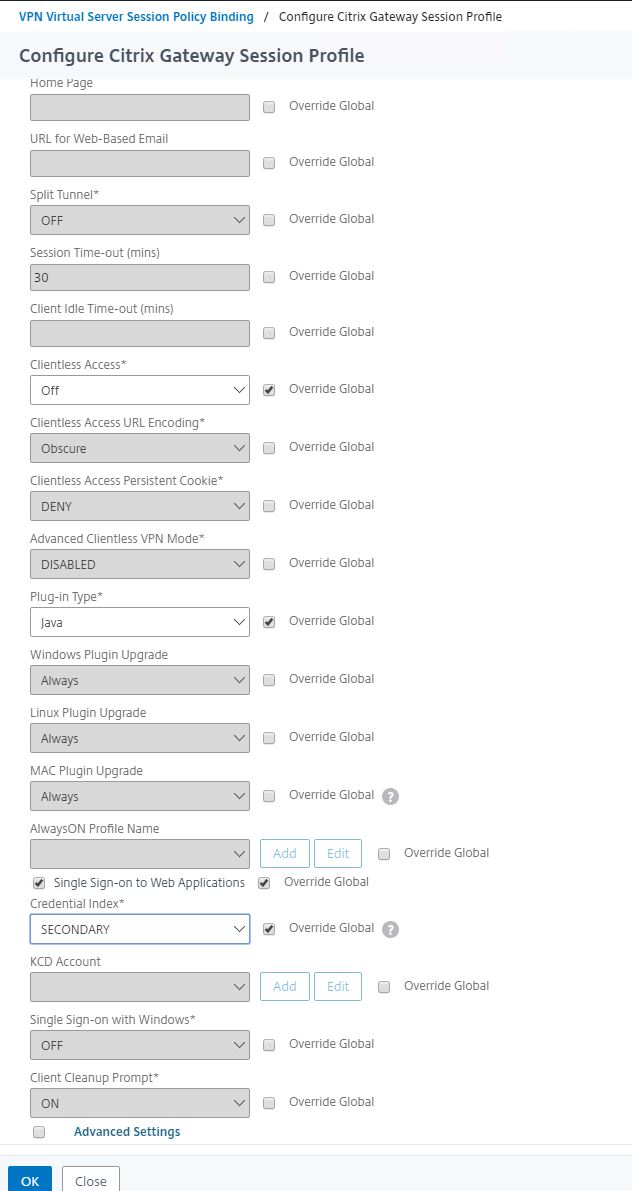632x1191 pixels.
Task: Click the Home Page input field
Action: pos(140,107)
